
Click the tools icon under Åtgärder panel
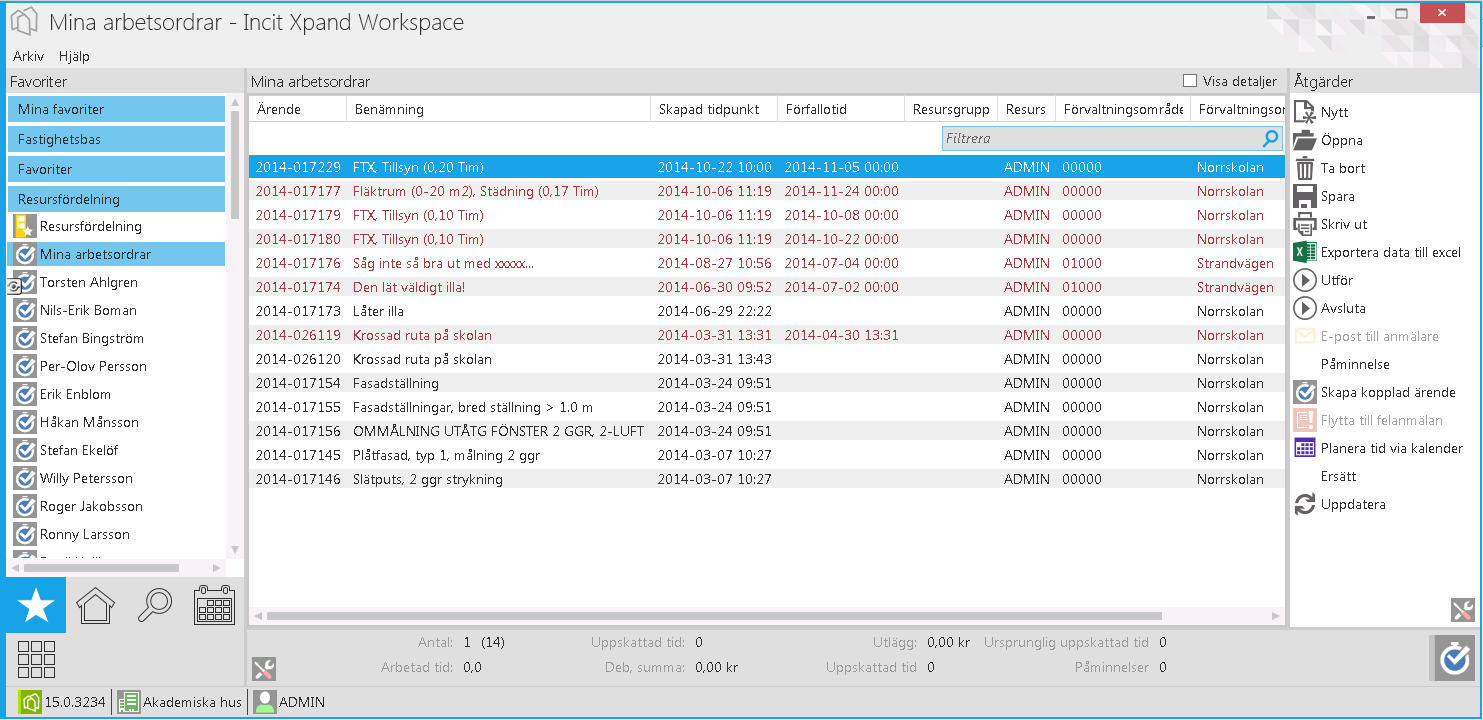[1462, 610]
